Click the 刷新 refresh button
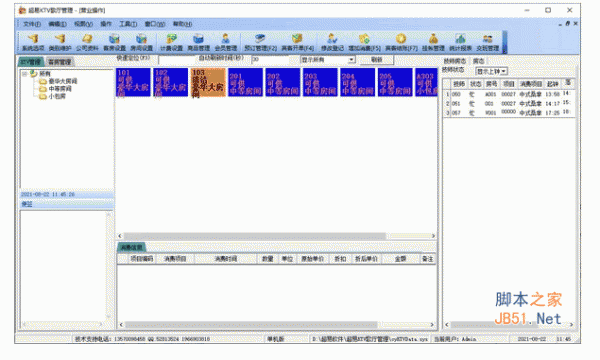Image resolution: width=600 pixels, height=360 pixels. [377, 60]
